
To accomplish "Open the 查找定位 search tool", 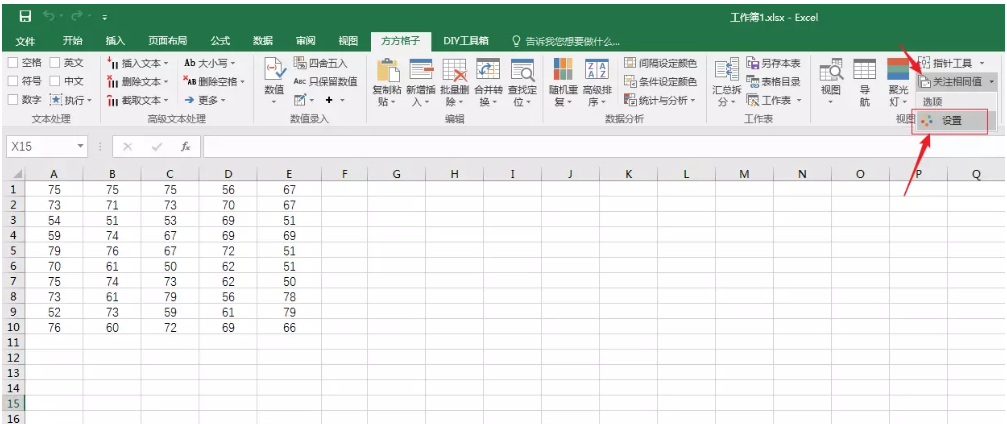I will tap(521, 71).
